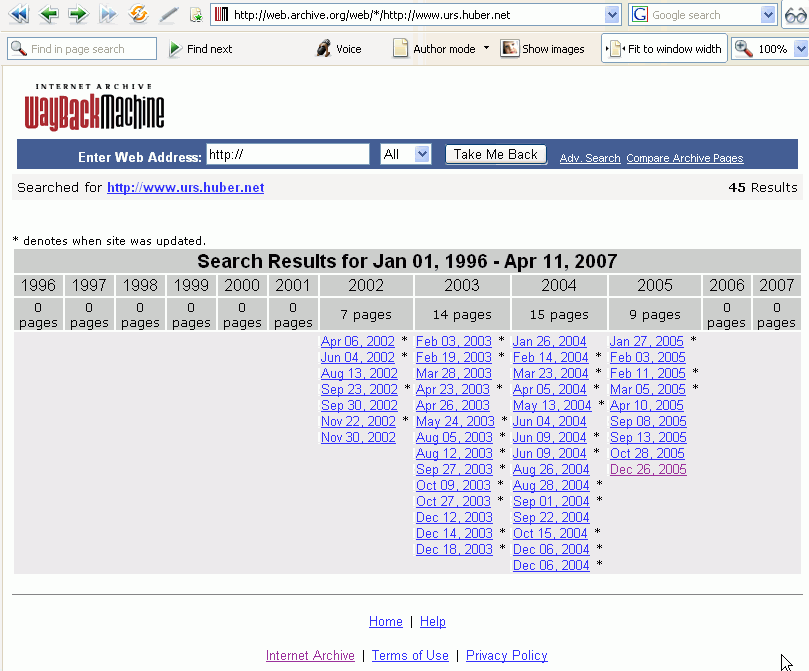The image size is (809, 671).
Task: Open the Apr 10, 2005 snapshot
Action: tap(646, 405)
